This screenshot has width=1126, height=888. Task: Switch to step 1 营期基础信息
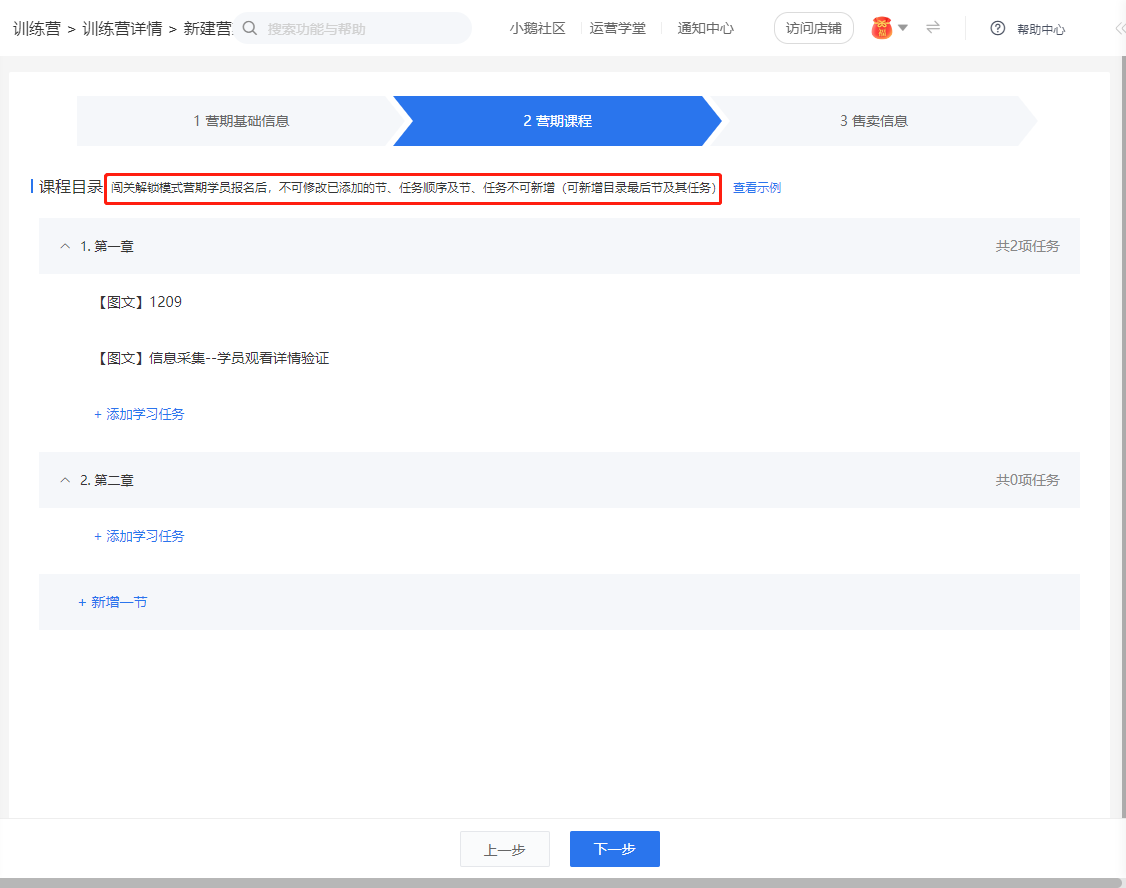tap(241, 121)
